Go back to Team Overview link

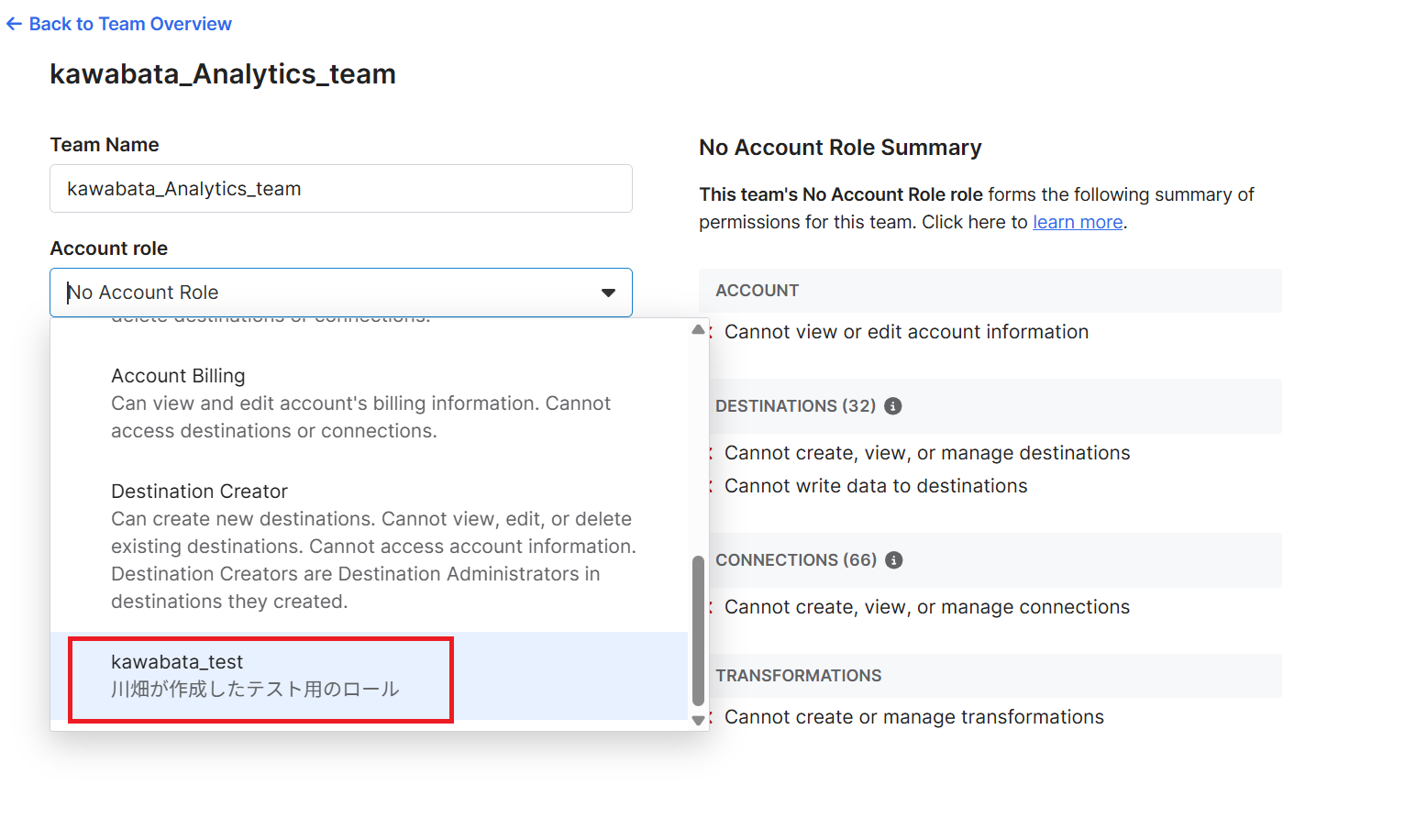pyautogui.click(x=130, y=25)
